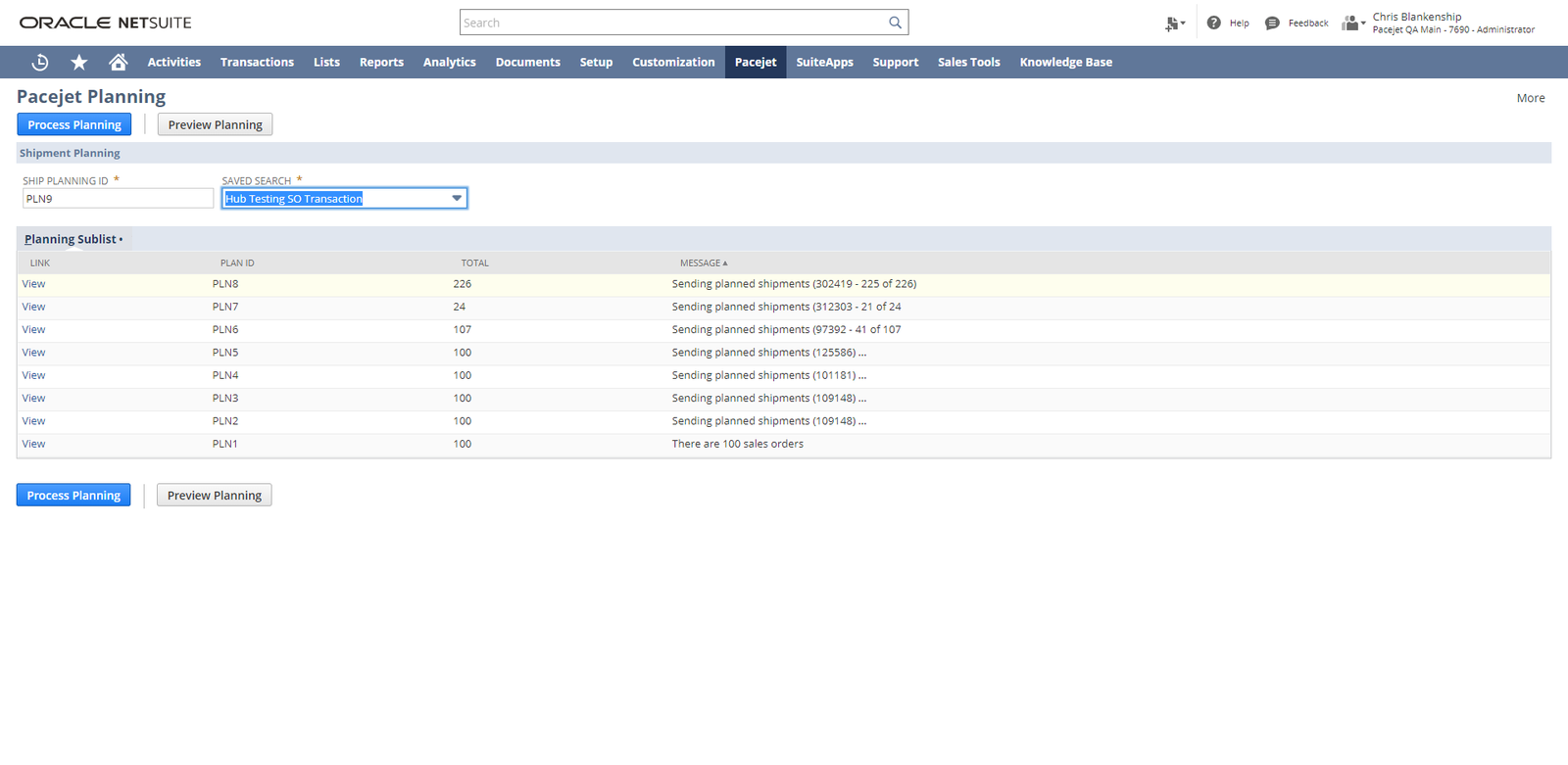This screenshot has width=1568, height=765.
Task: Click the message containing (125586)
Action: [769, 353]
